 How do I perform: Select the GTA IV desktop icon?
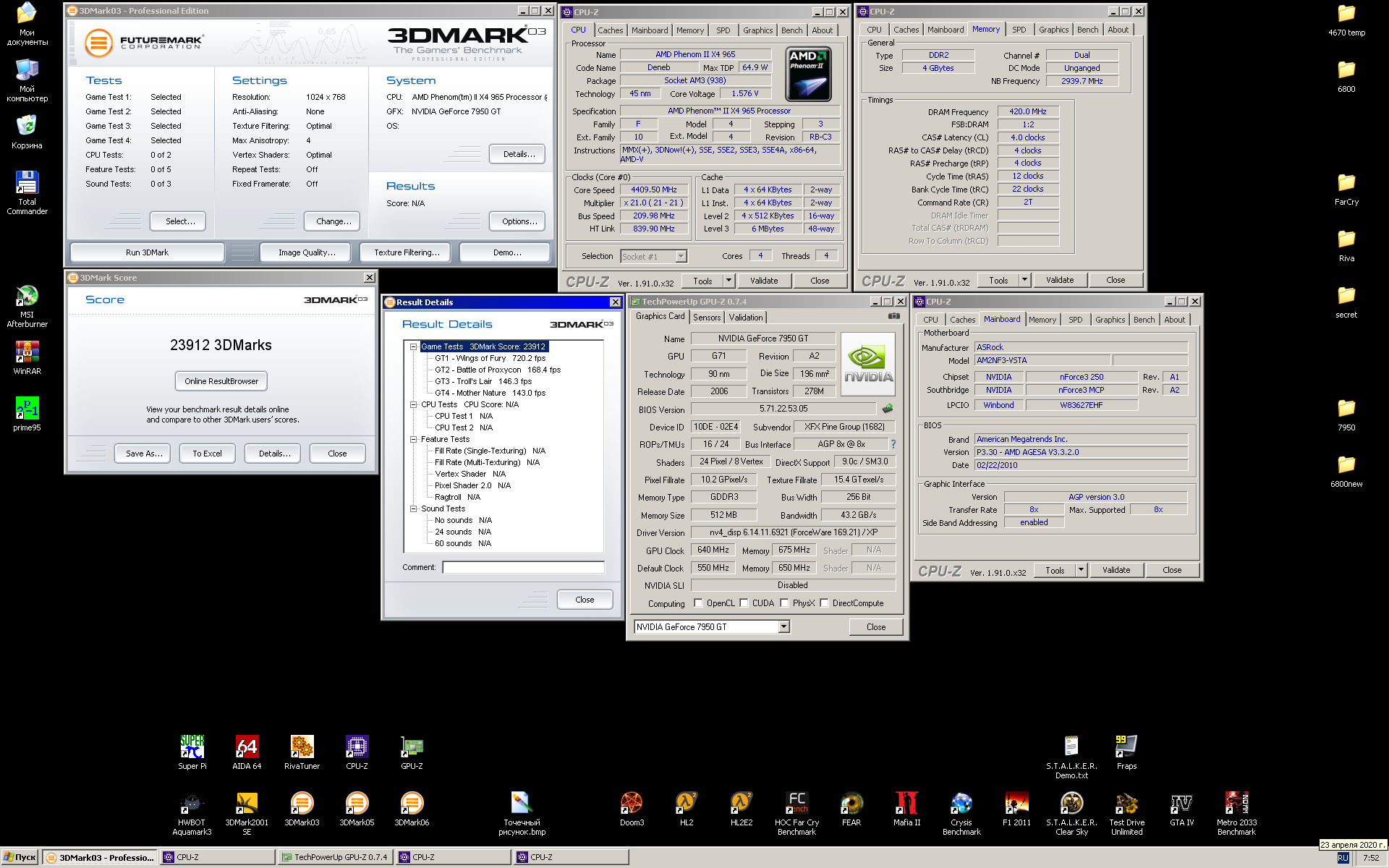(1181, 809)
